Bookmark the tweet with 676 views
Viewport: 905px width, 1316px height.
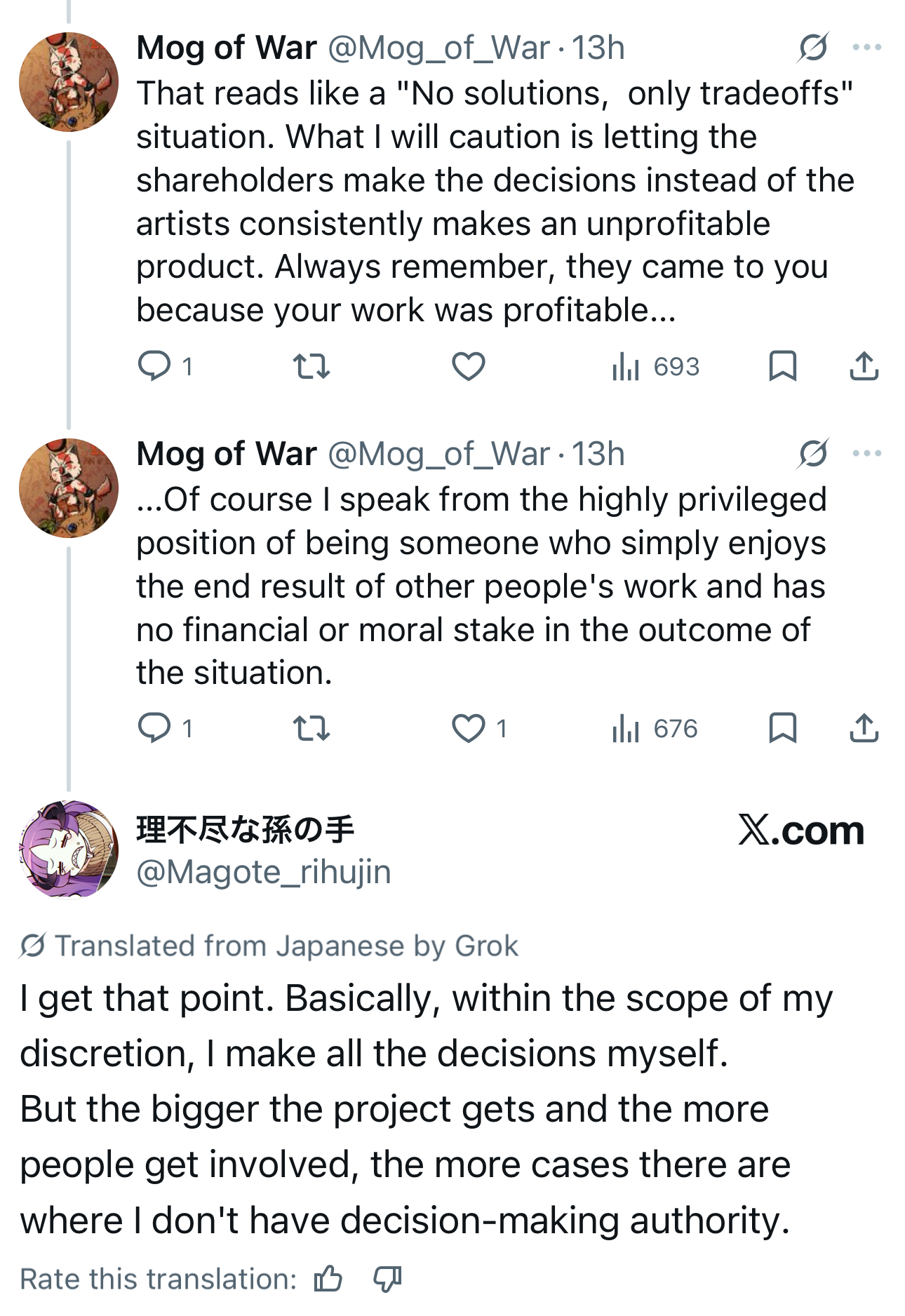pyautogui.click(x=782, y=728)
